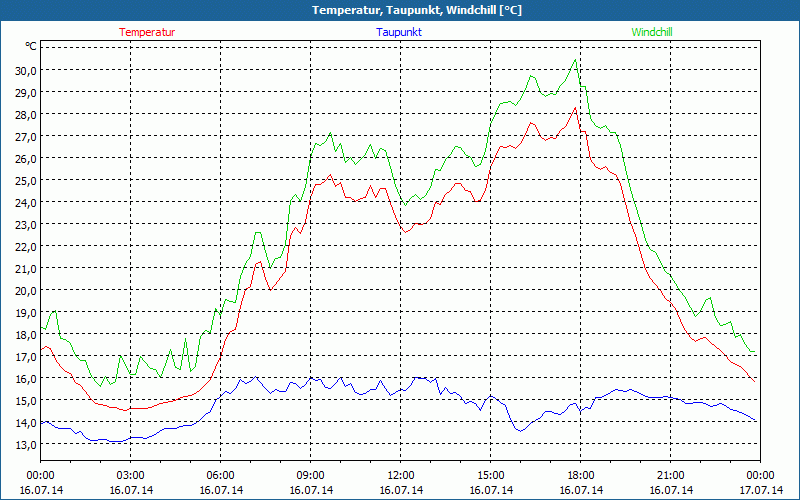Screen dimensions: 800x500
Task: Click the 21,0 y-axis value
Action: (26, 268)
